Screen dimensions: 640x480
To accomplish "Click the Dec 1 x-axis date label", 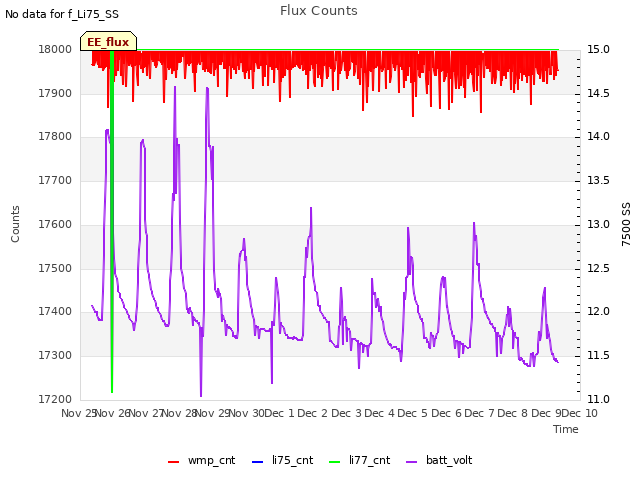I will pyautogui.click(x=280, y=413).
